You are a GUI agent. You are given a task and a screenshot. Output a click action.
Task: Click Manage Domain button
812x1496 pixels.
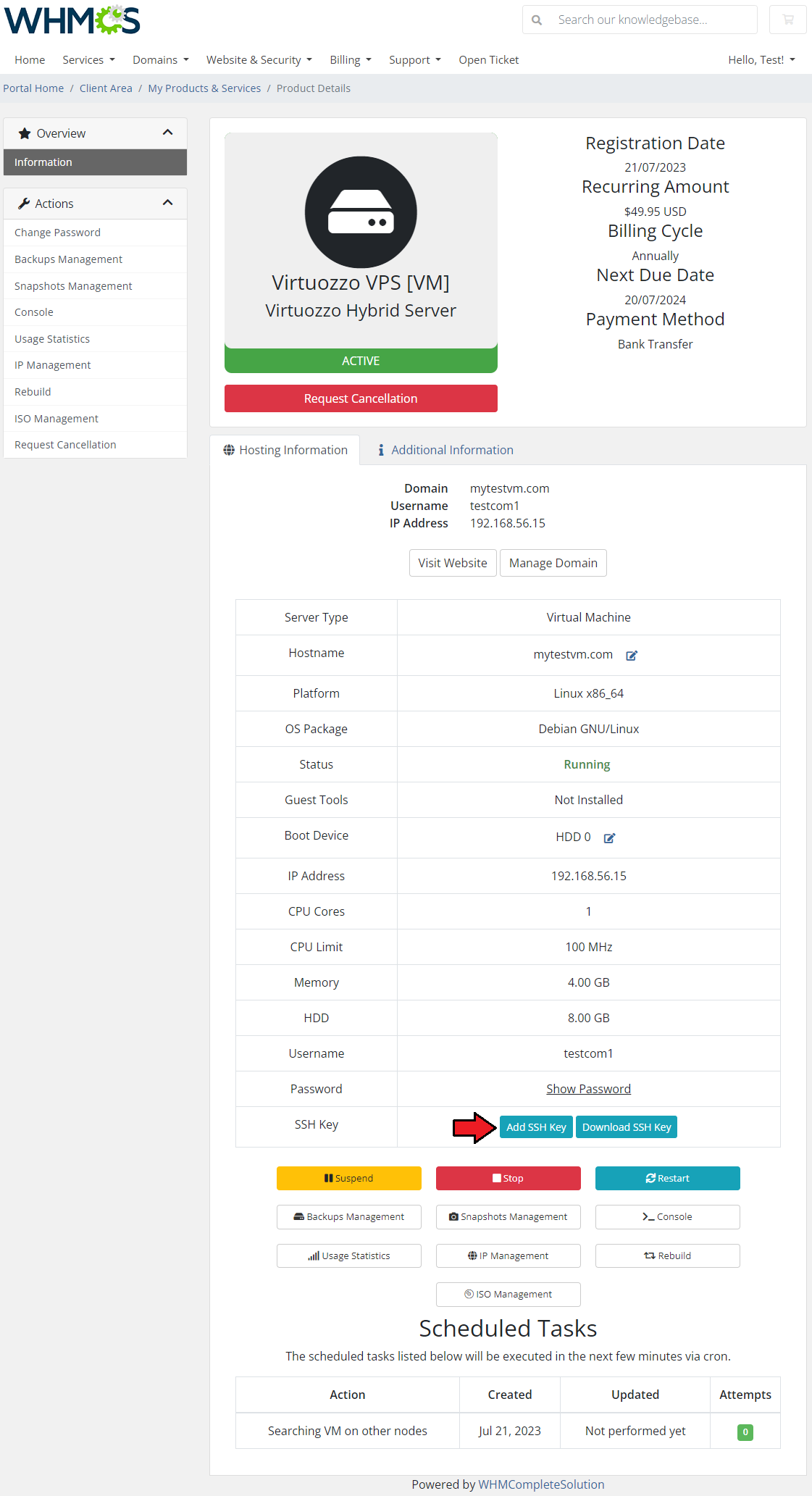tap(553, 563)
